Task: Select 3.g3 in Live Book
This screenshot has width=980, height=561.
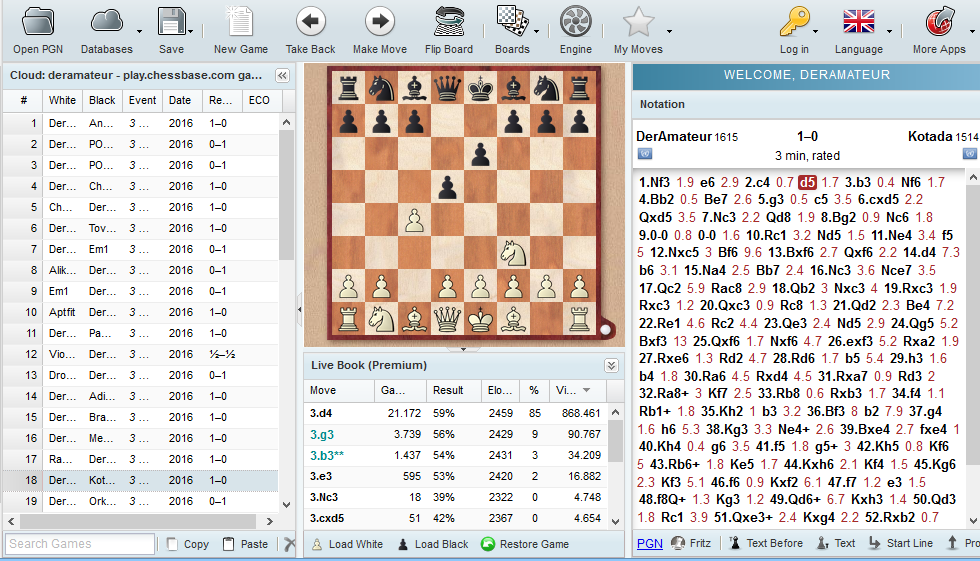Action: 455,434
